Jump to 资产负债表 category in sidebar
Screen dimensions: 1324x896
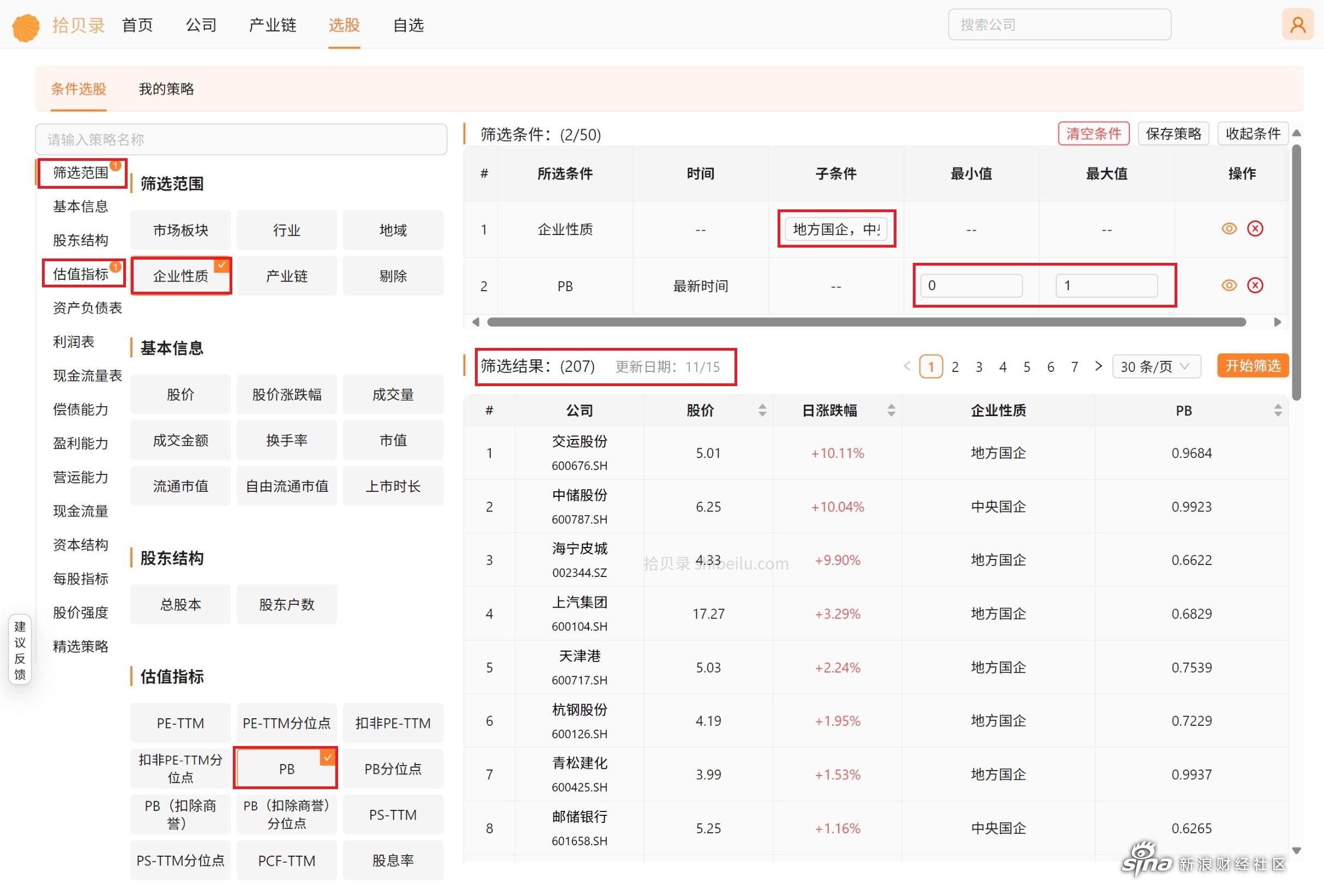pos(87,308)
